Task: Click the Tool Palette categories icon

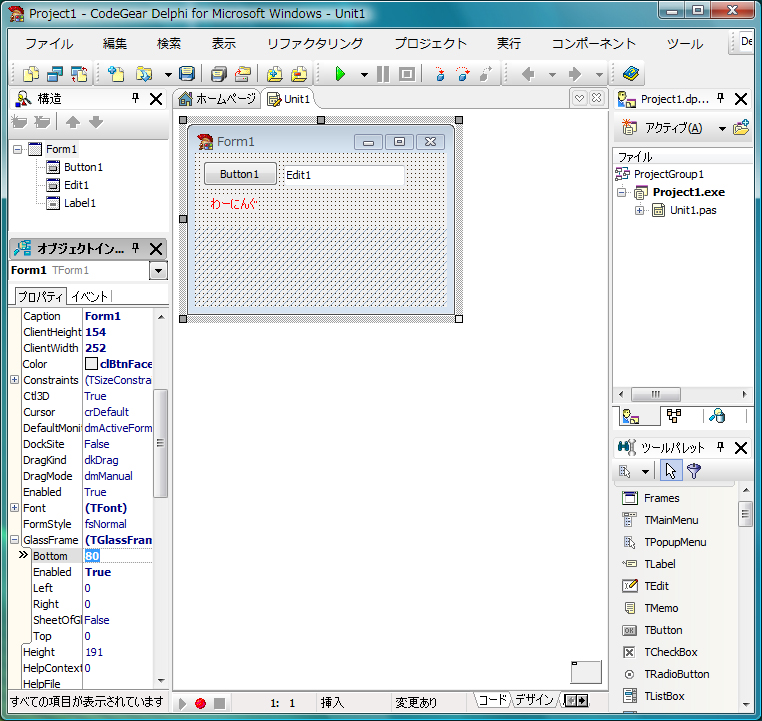Action: pyautogui.click(x=625, y=471)
